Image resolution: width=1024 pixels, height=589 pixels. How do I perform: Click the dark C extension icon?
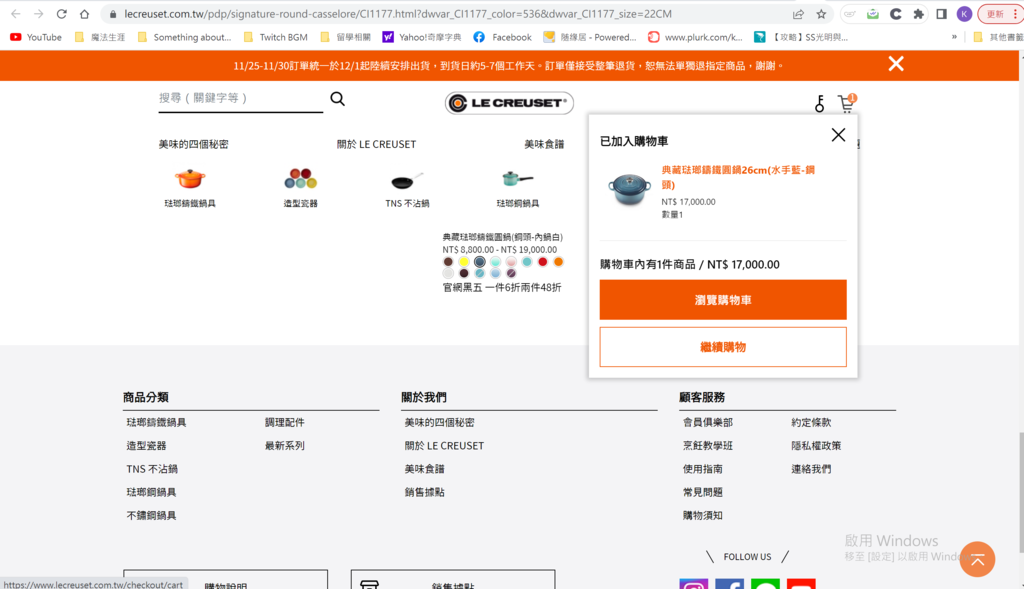[x=895, y=14]
